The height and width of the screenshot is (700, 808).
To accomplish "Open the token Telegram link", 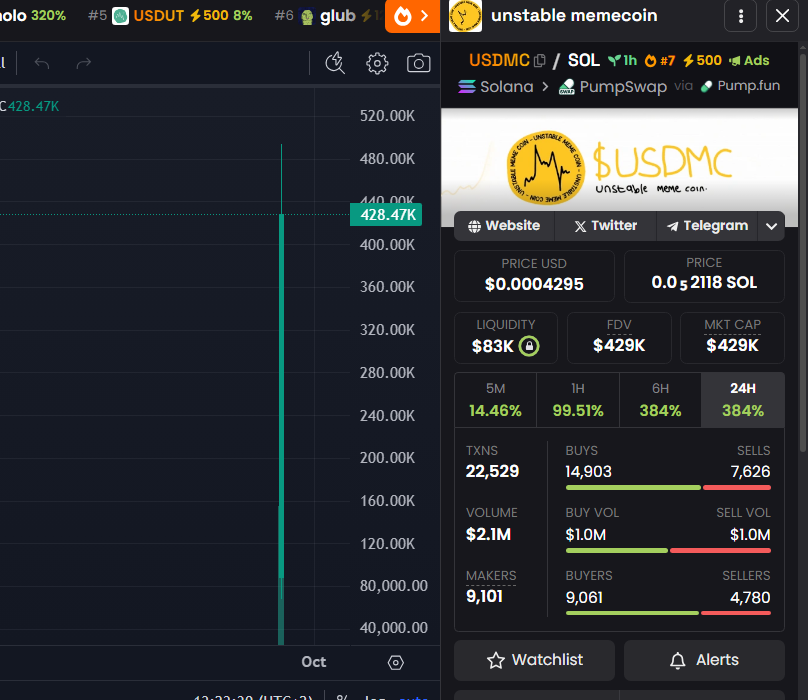I will (x=708, y=226).
